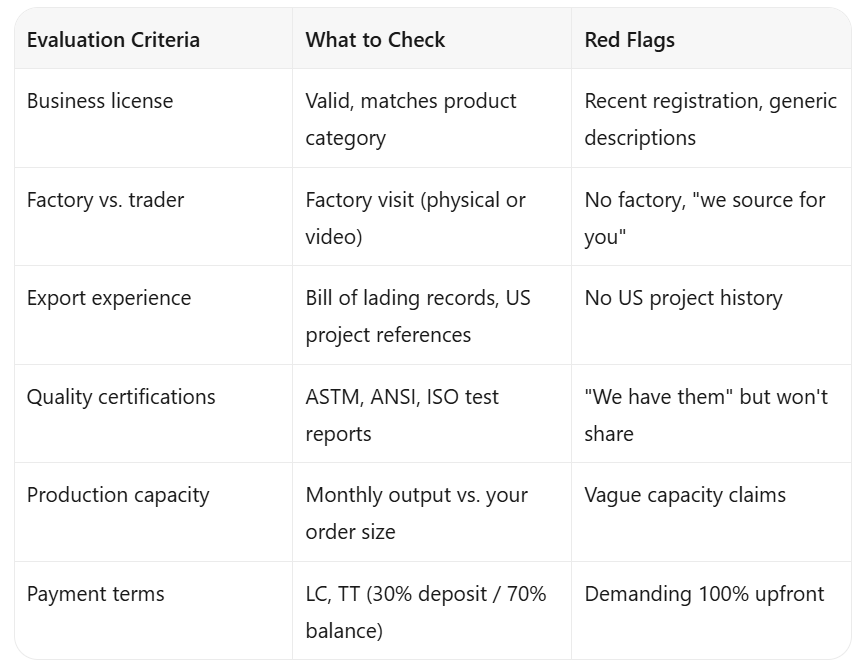Click the 'No factory, we source for you' cell
This screenshot has width=861, height=672.
(x=711, y=217)
